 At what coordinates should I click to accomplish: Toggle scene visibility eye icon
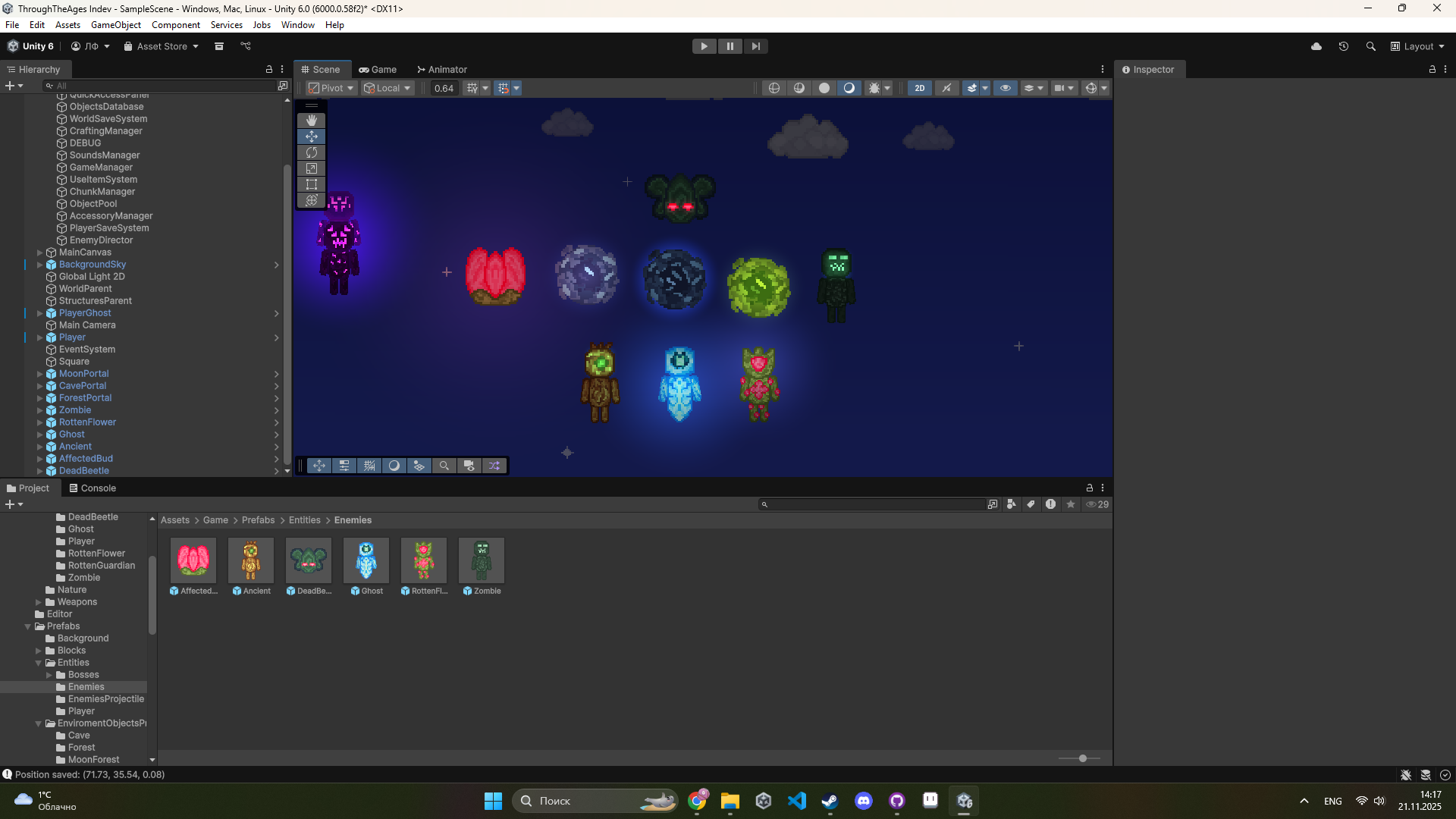click(x=1006, y=88)
